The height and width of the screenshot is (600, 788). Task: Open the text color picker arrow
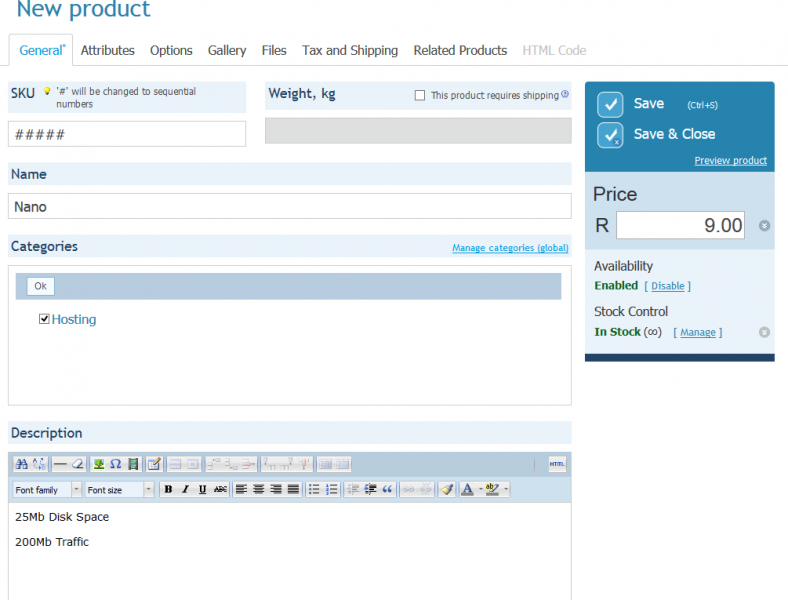coord(481,489)
